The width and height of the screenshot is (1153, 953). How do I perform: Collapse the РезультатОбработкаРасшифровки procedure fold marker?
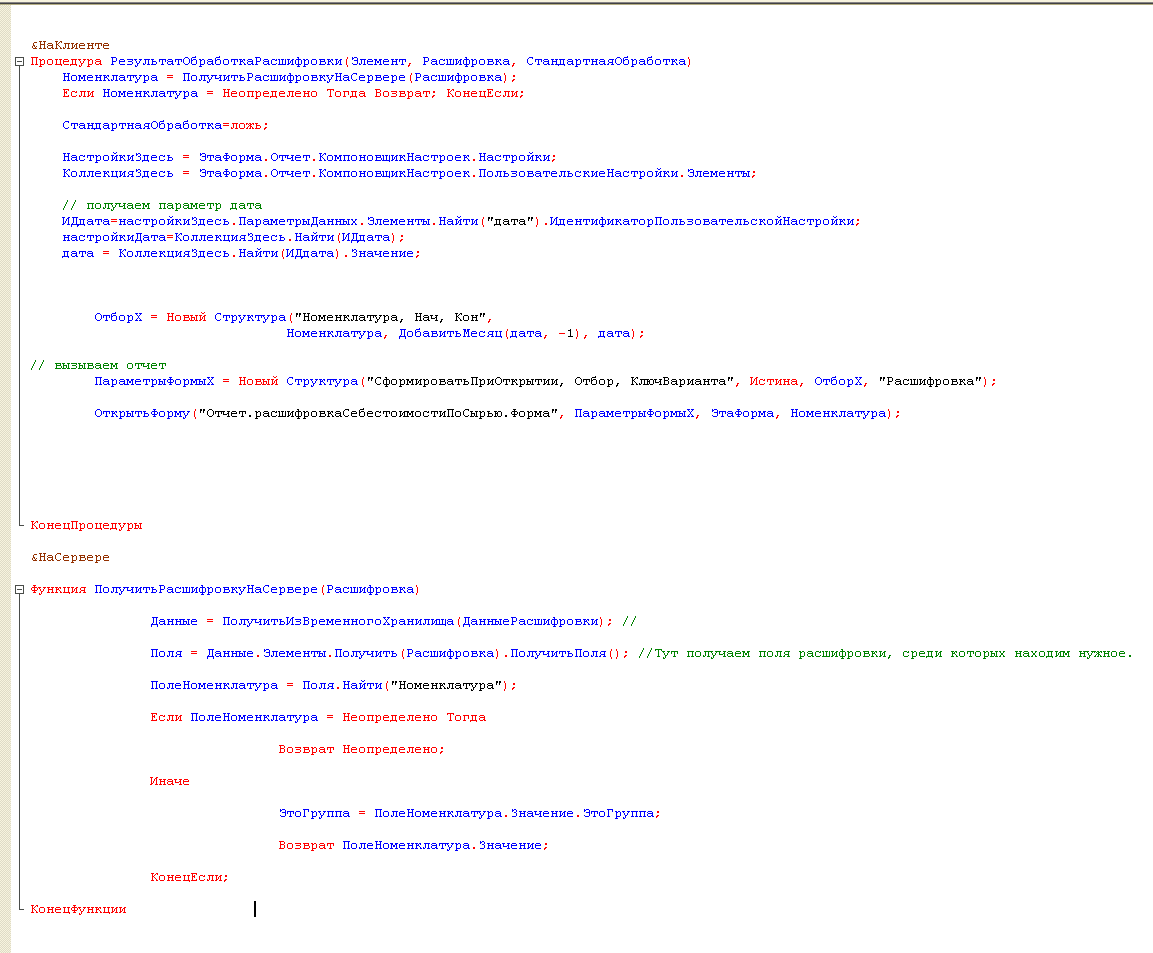(20, 61)
